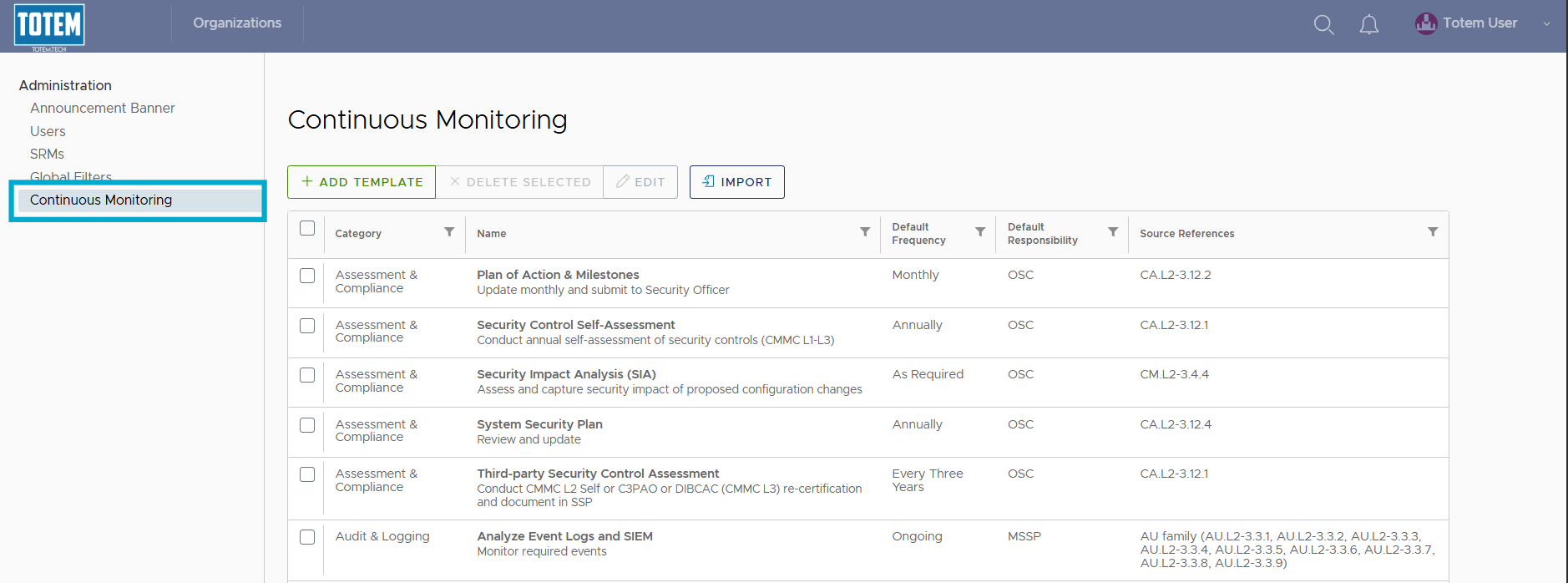Viewport: 1568px width, 583px height.
Task: Click the Every Three Years frequency cell
Action: click(x=928, y=480)
